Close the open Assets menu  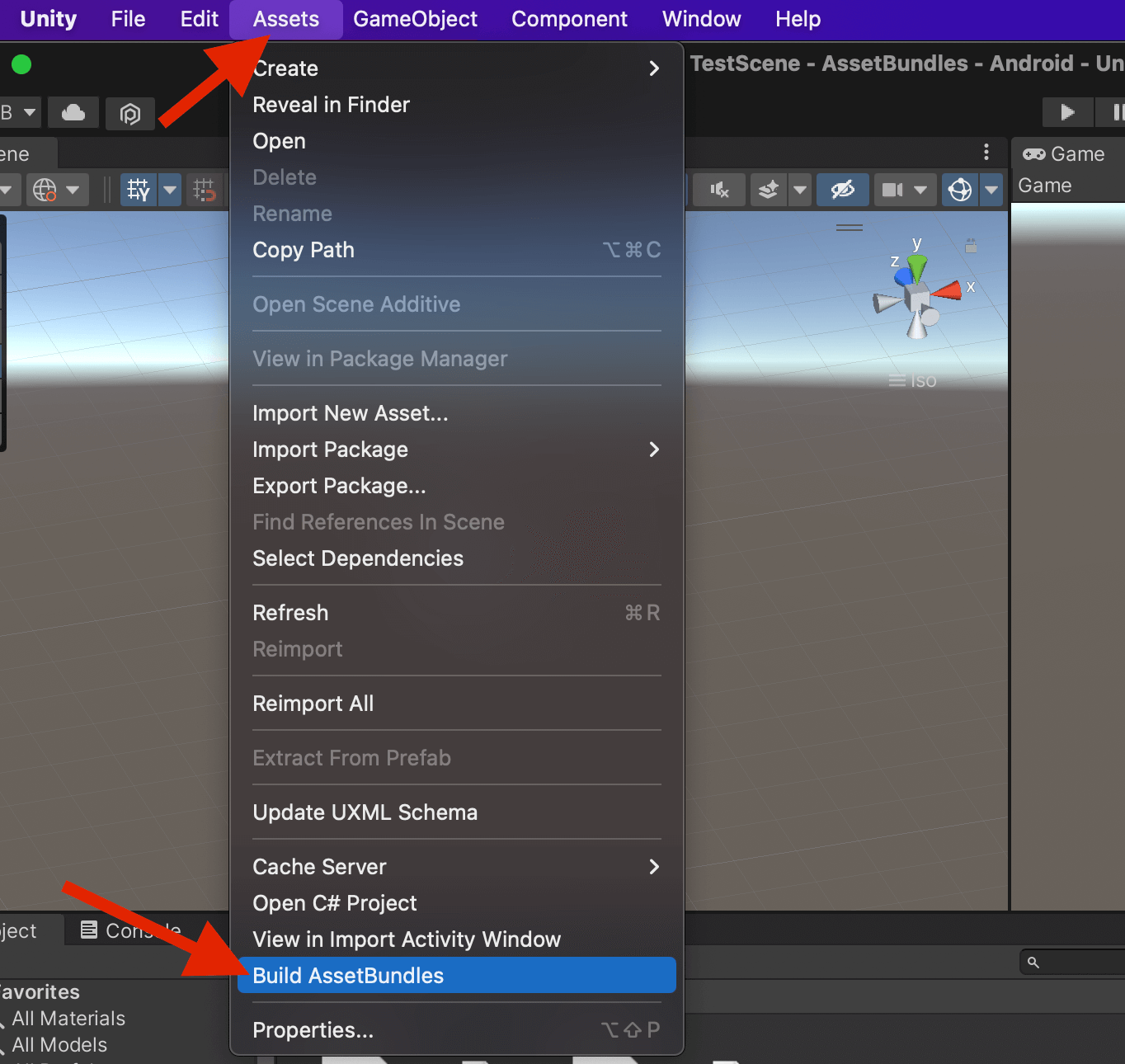tap(286, 19)
